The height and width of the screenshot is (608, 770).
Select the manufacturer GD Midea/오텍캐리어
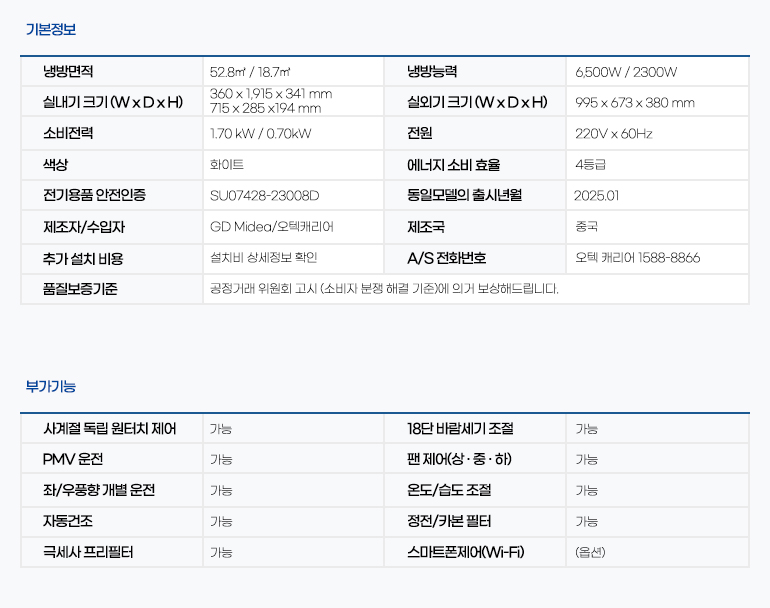[272, 227]
